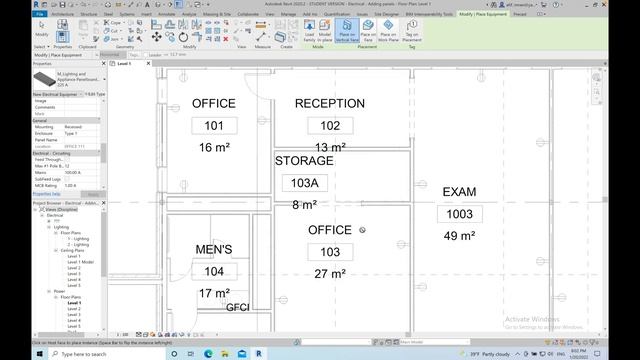Click the Create Similar icon
The image size is (640, 360).
pyautogui.click(x=280, y=38)
